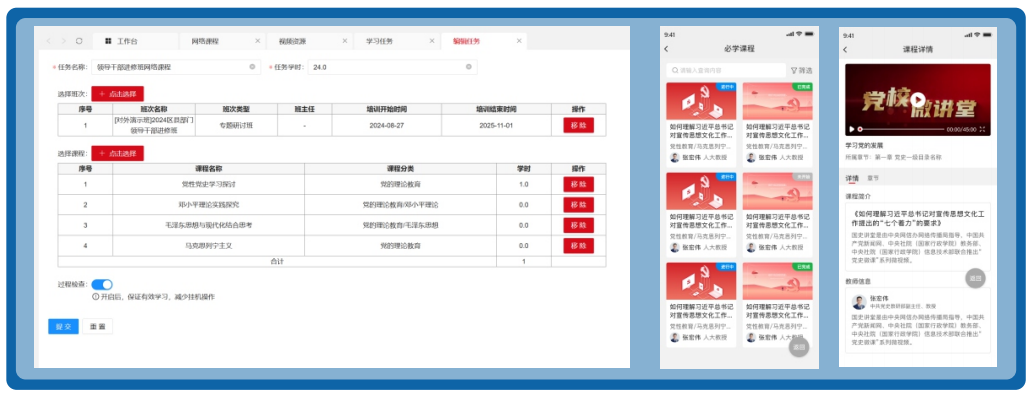This screenshot has width=1030, height=398.
Task: Click the end date 2025-11-01
Action: 496,125
